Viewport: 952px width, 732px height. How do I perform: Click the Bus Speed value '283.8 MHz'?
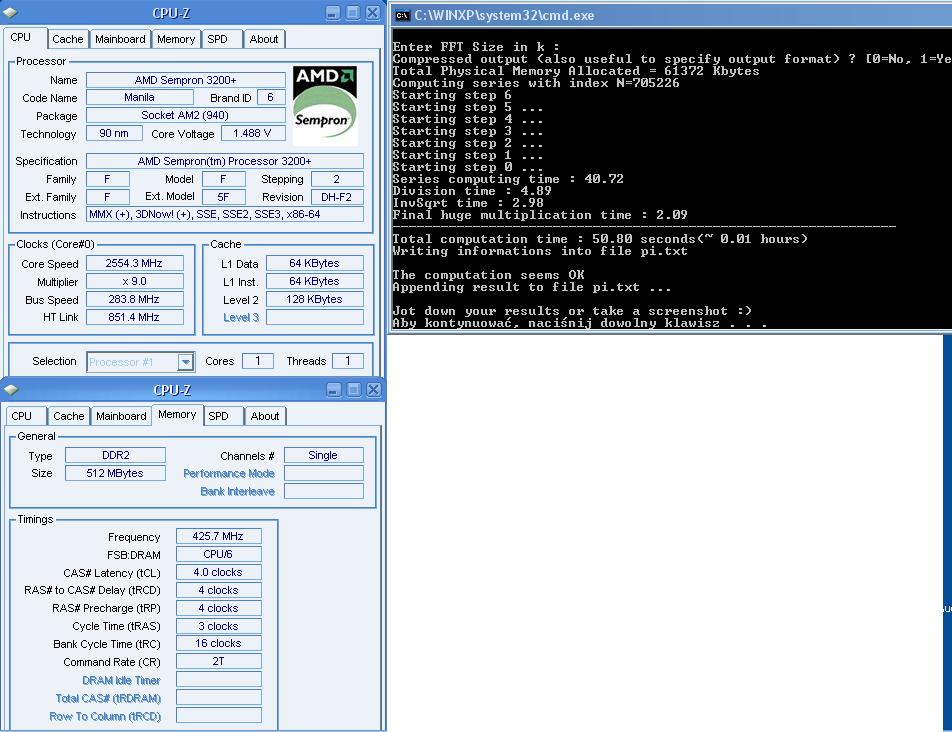click(134, 299)
